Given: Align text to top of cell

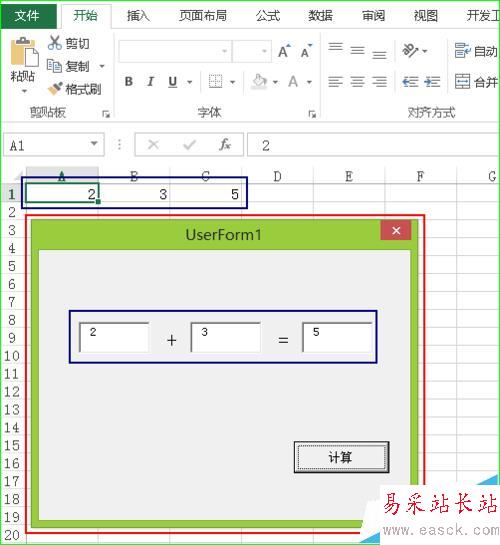Looking at the screenshot, I should pyautogui.click(x=336, y=47).
